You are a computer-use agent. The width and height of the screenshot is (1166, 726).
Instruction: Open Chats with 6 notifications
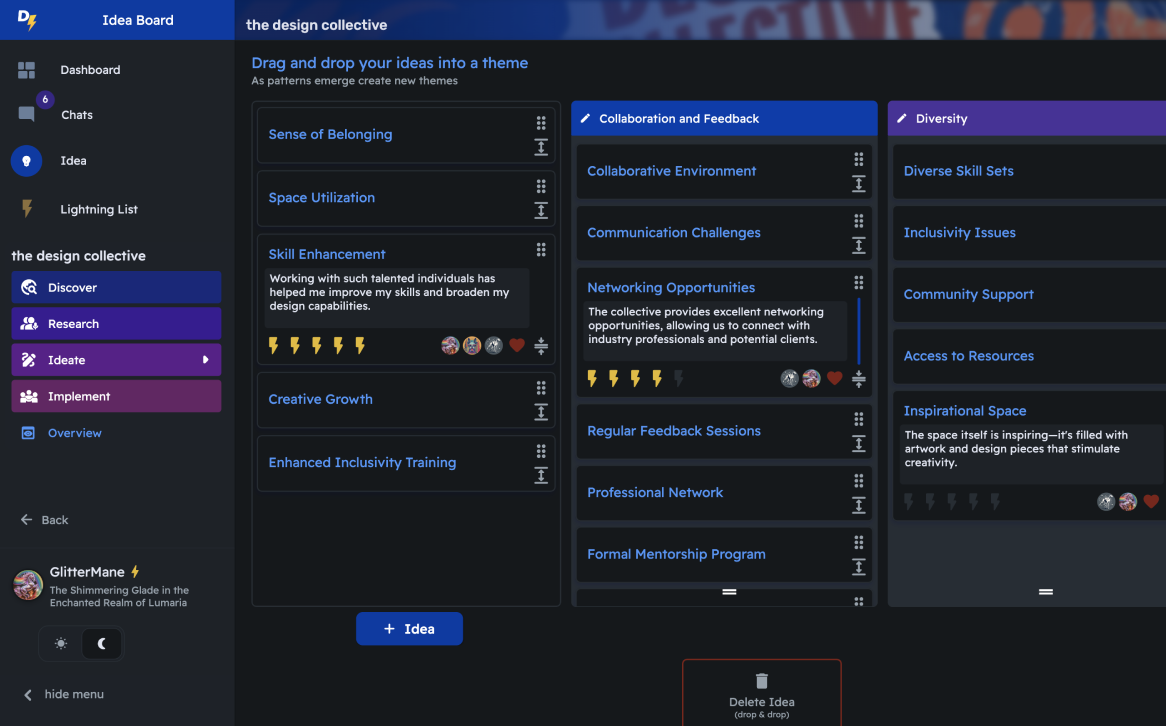click(27, 114)
